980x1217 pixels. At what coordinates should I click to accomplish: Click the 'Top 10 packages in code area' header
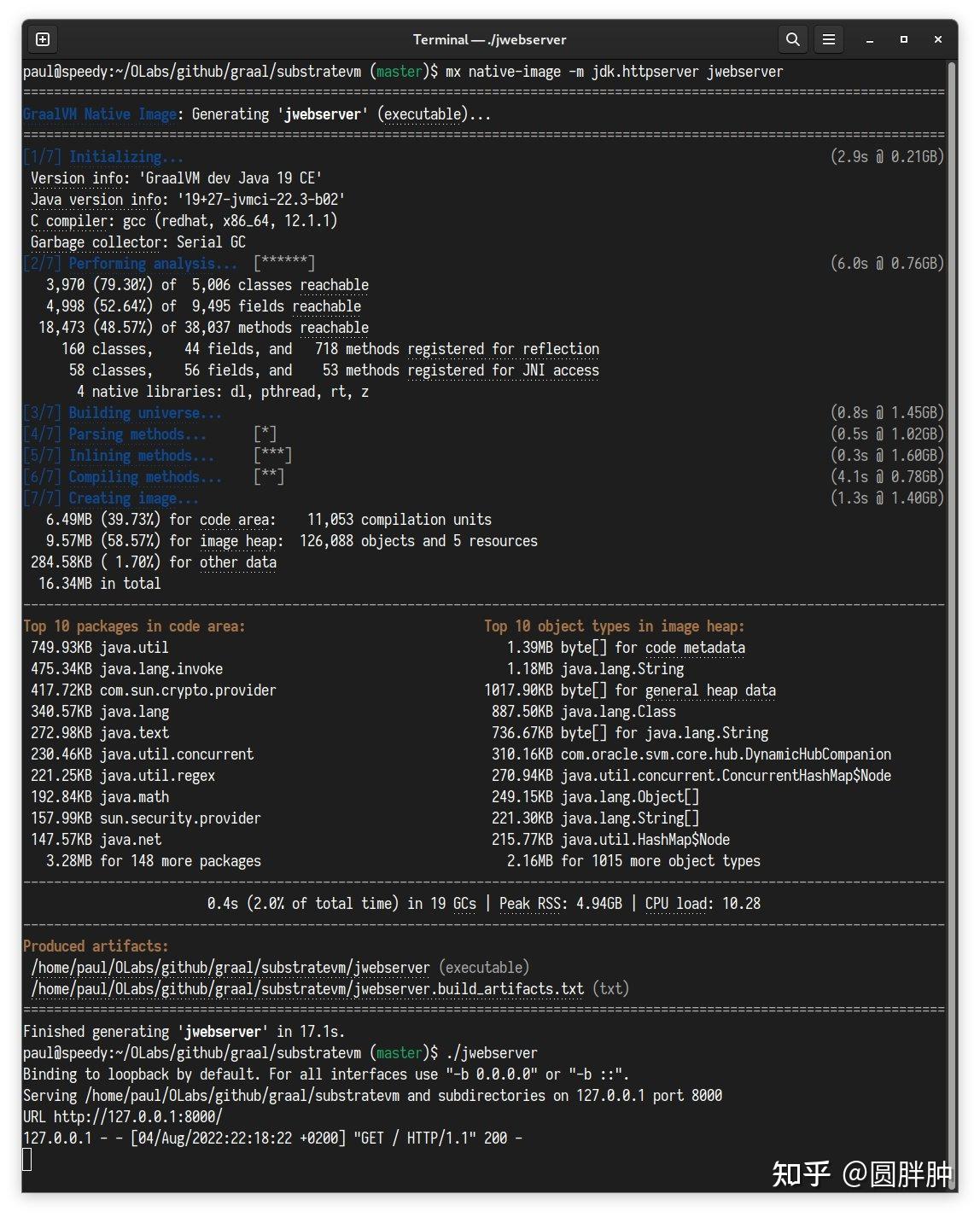(134, 626)
